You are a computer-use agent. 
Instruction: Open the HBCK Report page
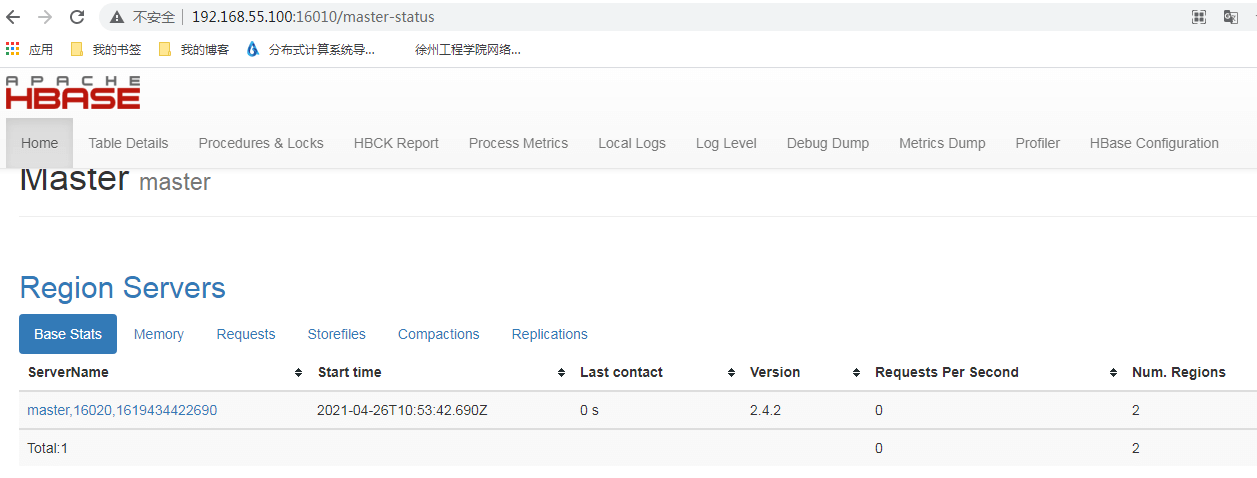tap(396, 143)
